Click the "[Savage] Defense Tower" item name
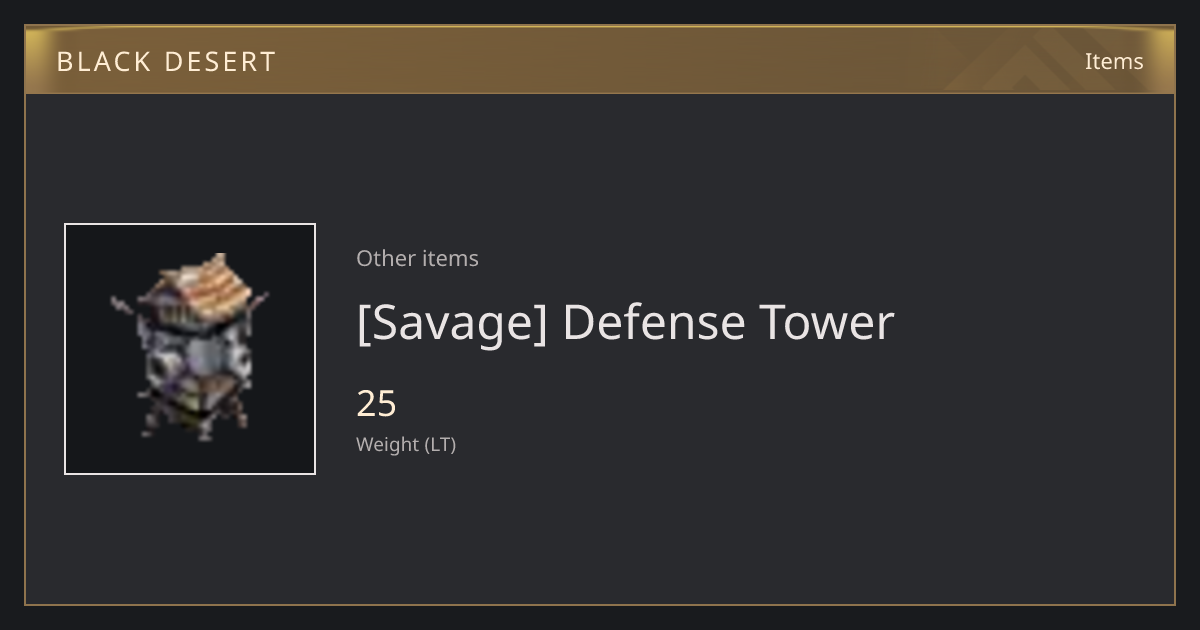The width and height of the screenshot is (1200, 630). click(625, 323)
